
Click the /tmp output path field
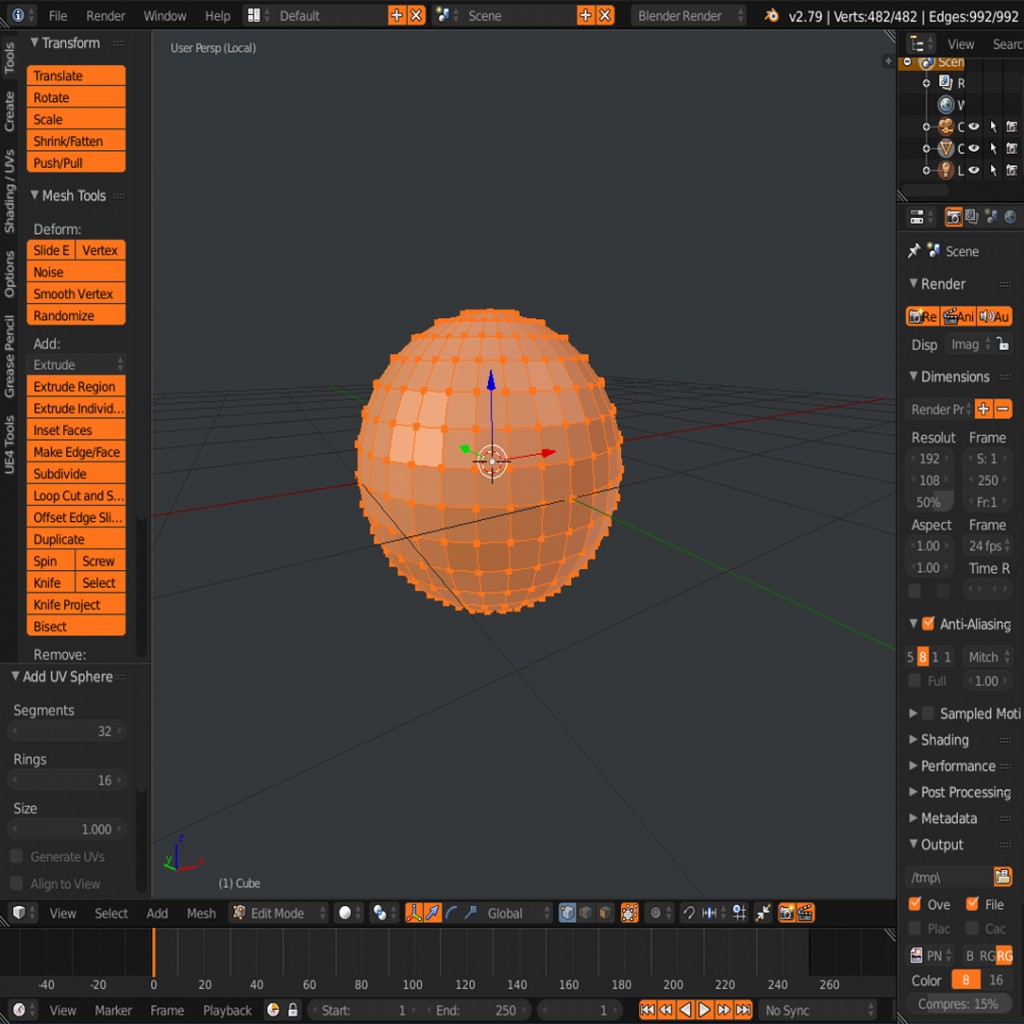[x=950, y=877]
